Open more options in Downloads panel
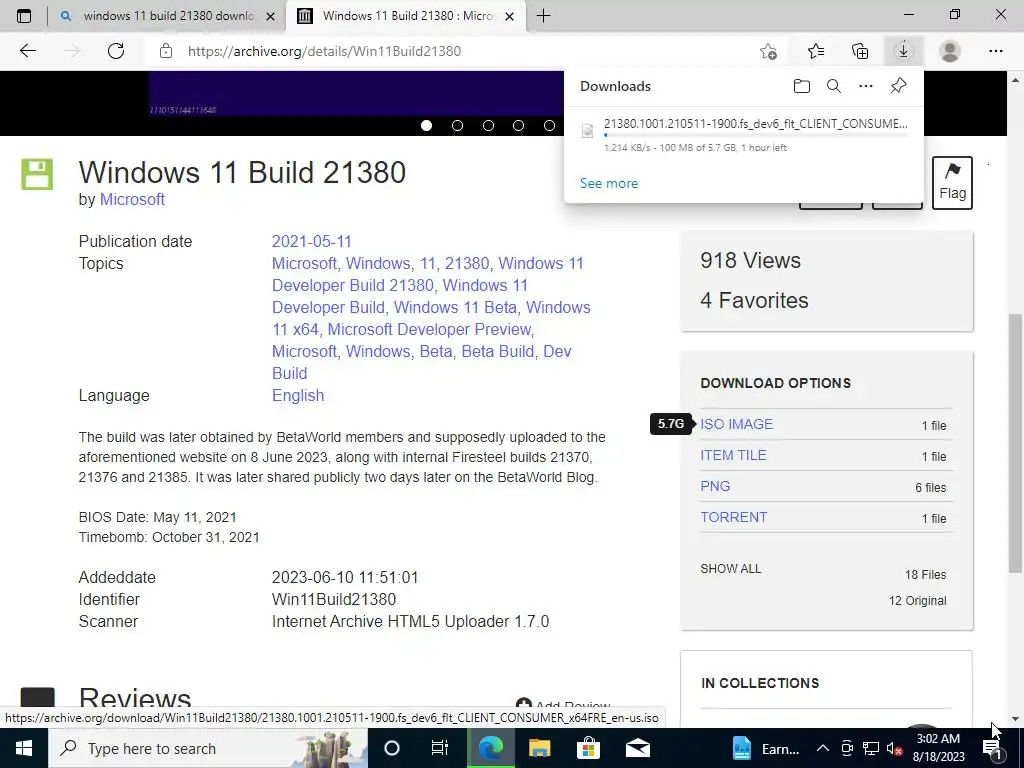Viewport: 1024px width, 768px height. pyautogui.click(x=866, y=86)
